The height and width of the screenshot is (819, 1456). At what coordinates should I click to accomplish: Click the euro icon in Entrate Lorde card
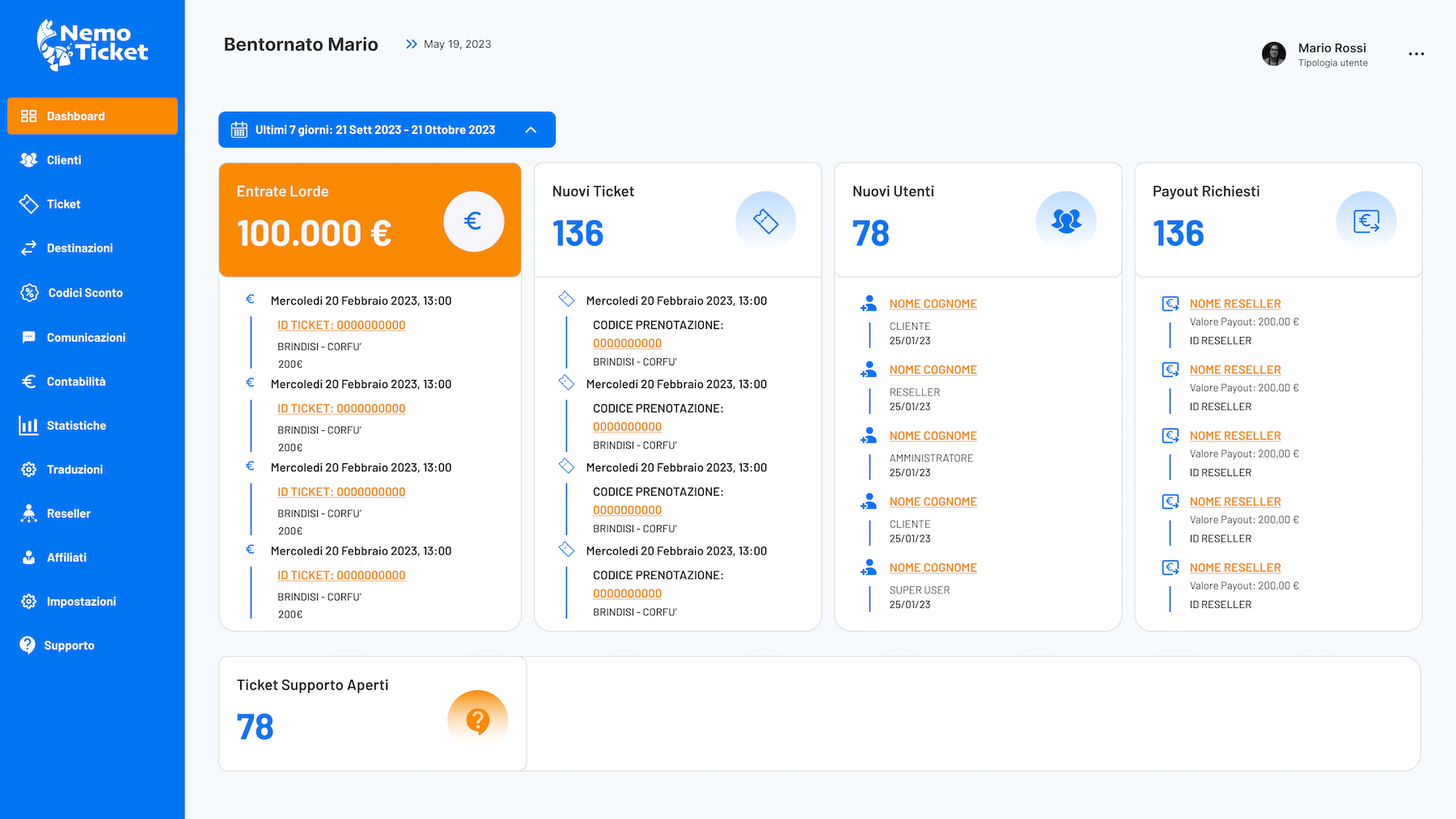(473, 222)
